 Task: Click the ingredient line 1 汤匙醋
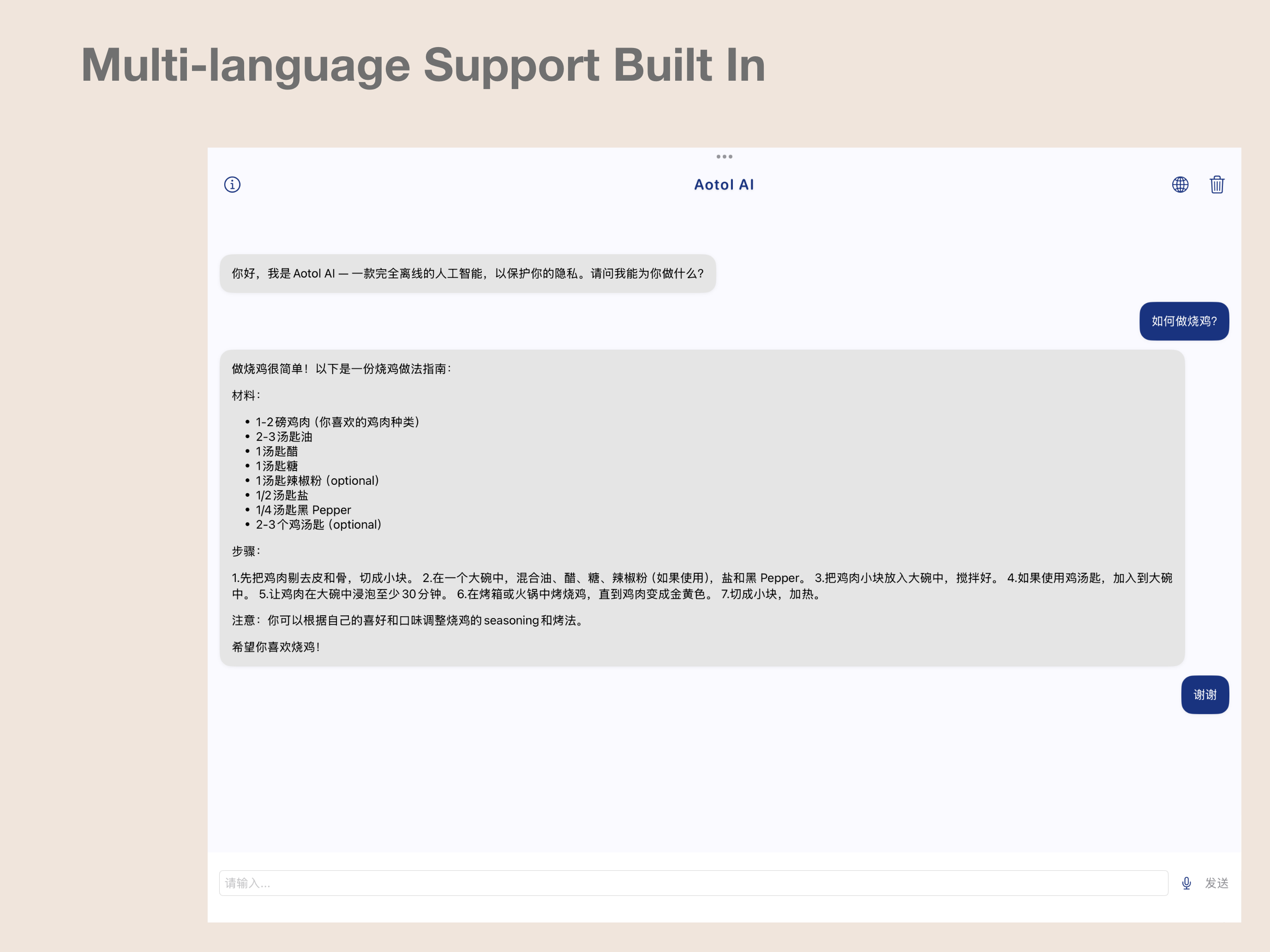coord(277,452)
